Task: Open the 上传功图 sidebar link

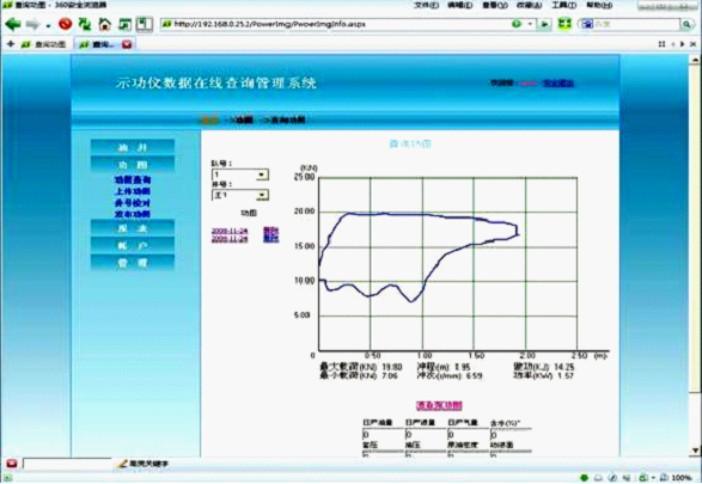Action: [x=133, y=191]
